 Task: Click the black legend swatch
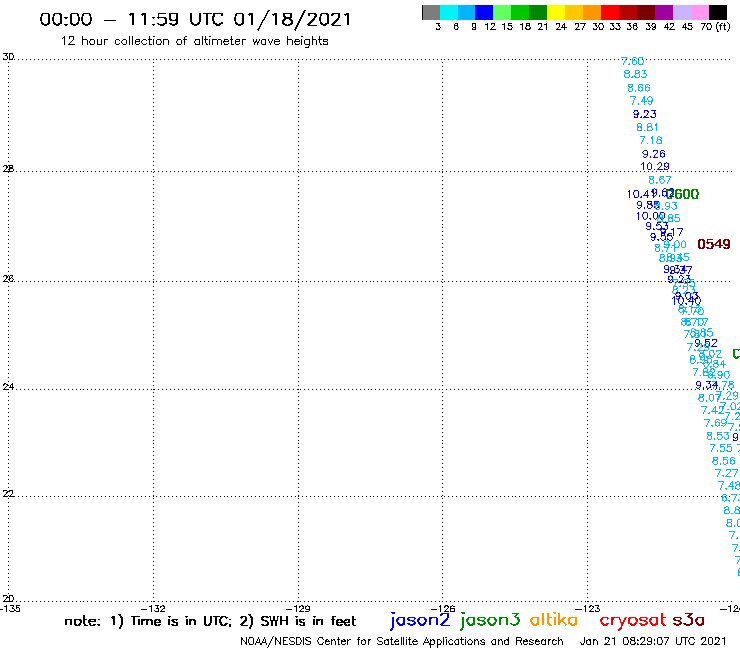(718, 12)
